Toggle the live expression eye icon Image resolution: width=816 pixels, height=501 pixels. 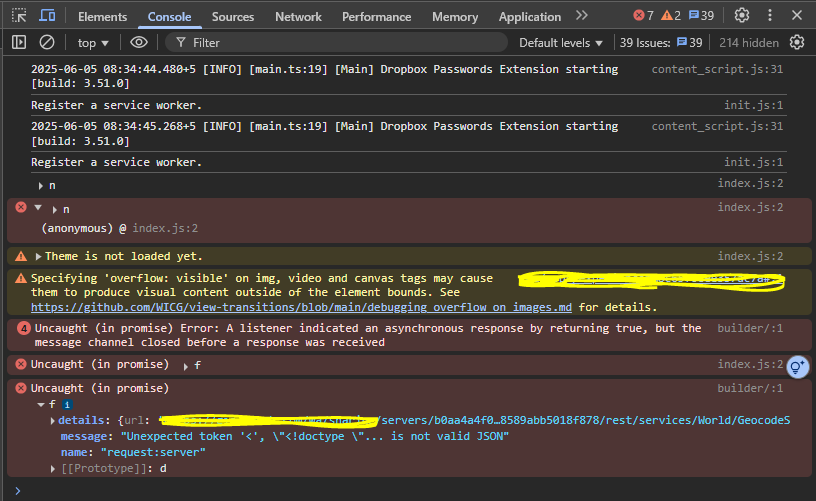click(x=139, y=42)
